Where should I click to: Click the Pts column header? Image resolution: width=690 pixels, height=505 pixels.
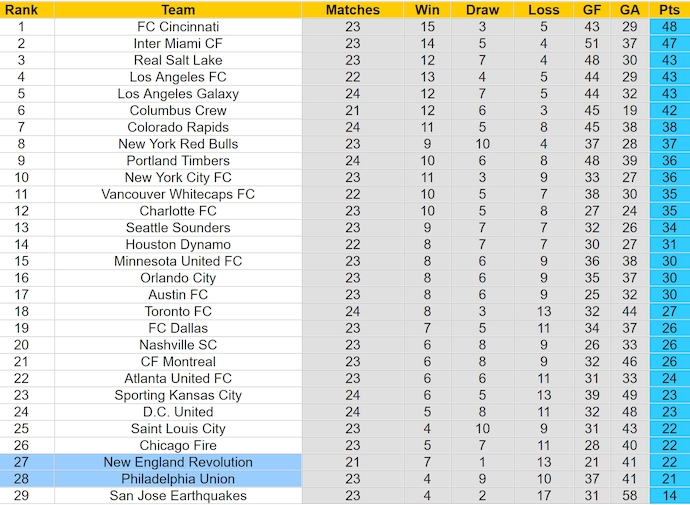click(668, 10)
